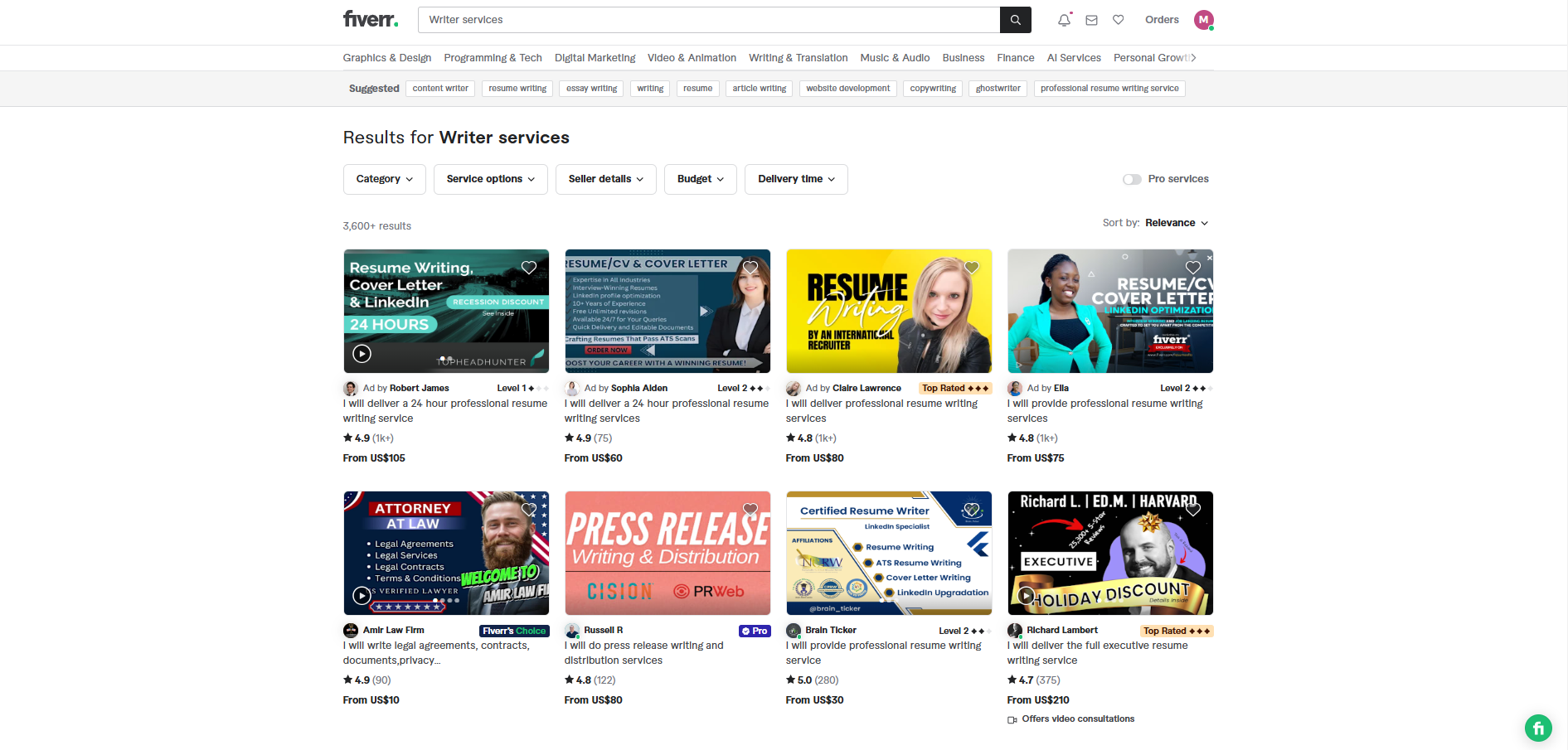Favorite Brain Ticker's resume gig
This screenshot has width=1568, height=750.
click(x=971, y=510)
